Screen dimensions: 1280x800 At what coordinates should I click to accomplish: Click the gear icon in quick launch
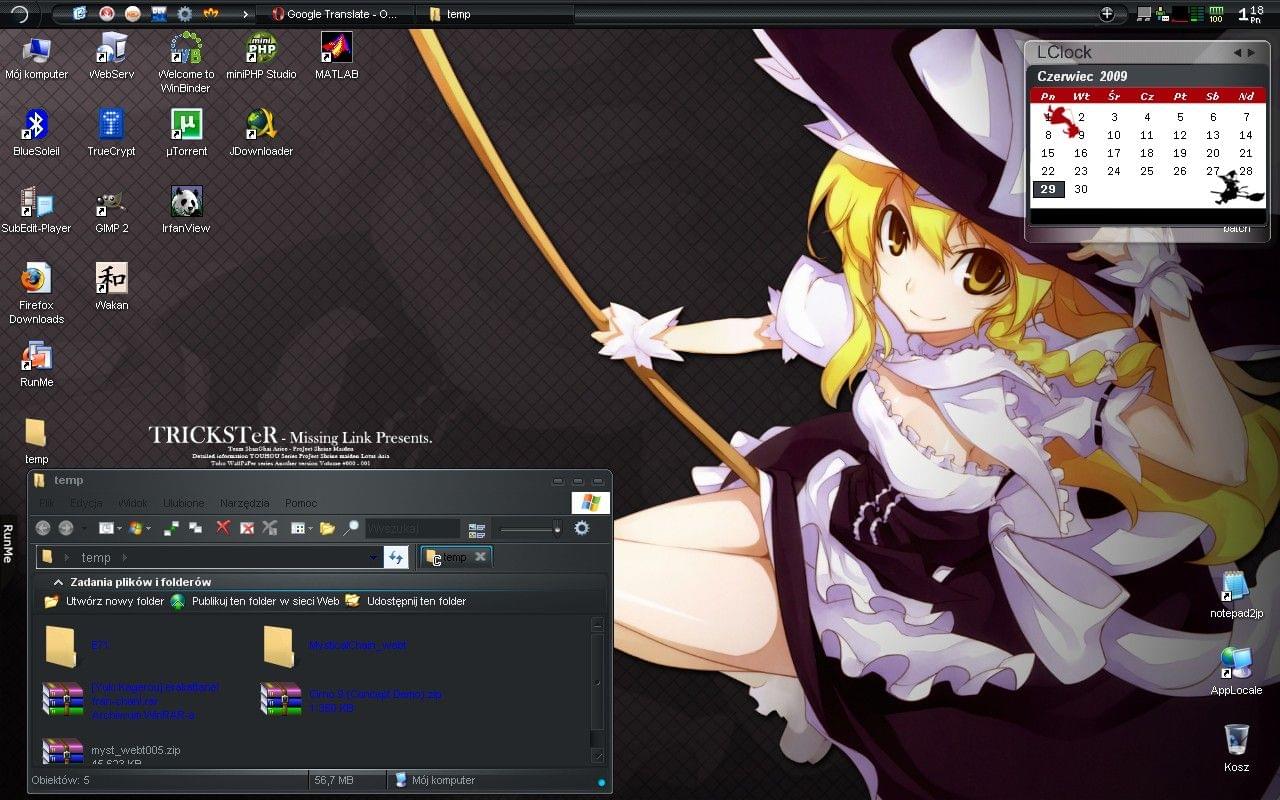pyautogui.click(x=184, y=14)
